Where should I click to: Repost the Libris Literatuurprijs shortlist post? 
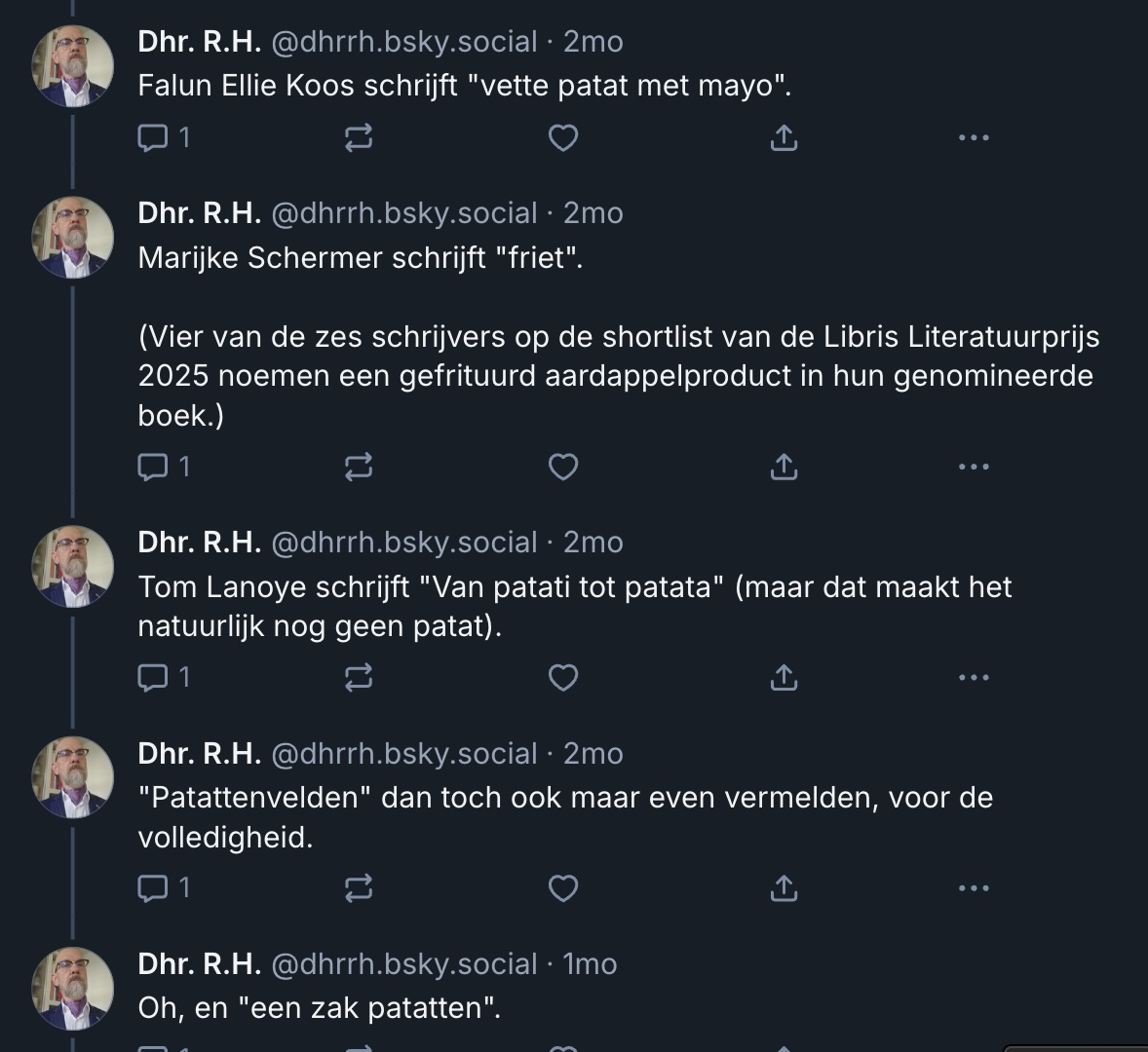[x=359, y=468]
